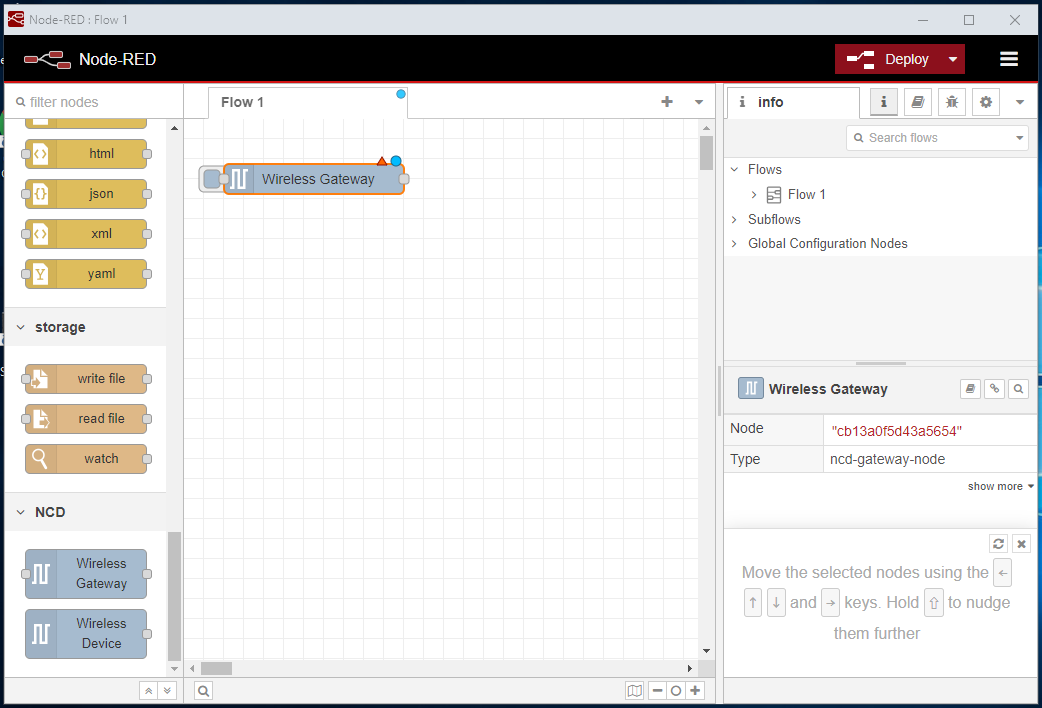Select Flow 1 in the outline

[x=806, y=195]
